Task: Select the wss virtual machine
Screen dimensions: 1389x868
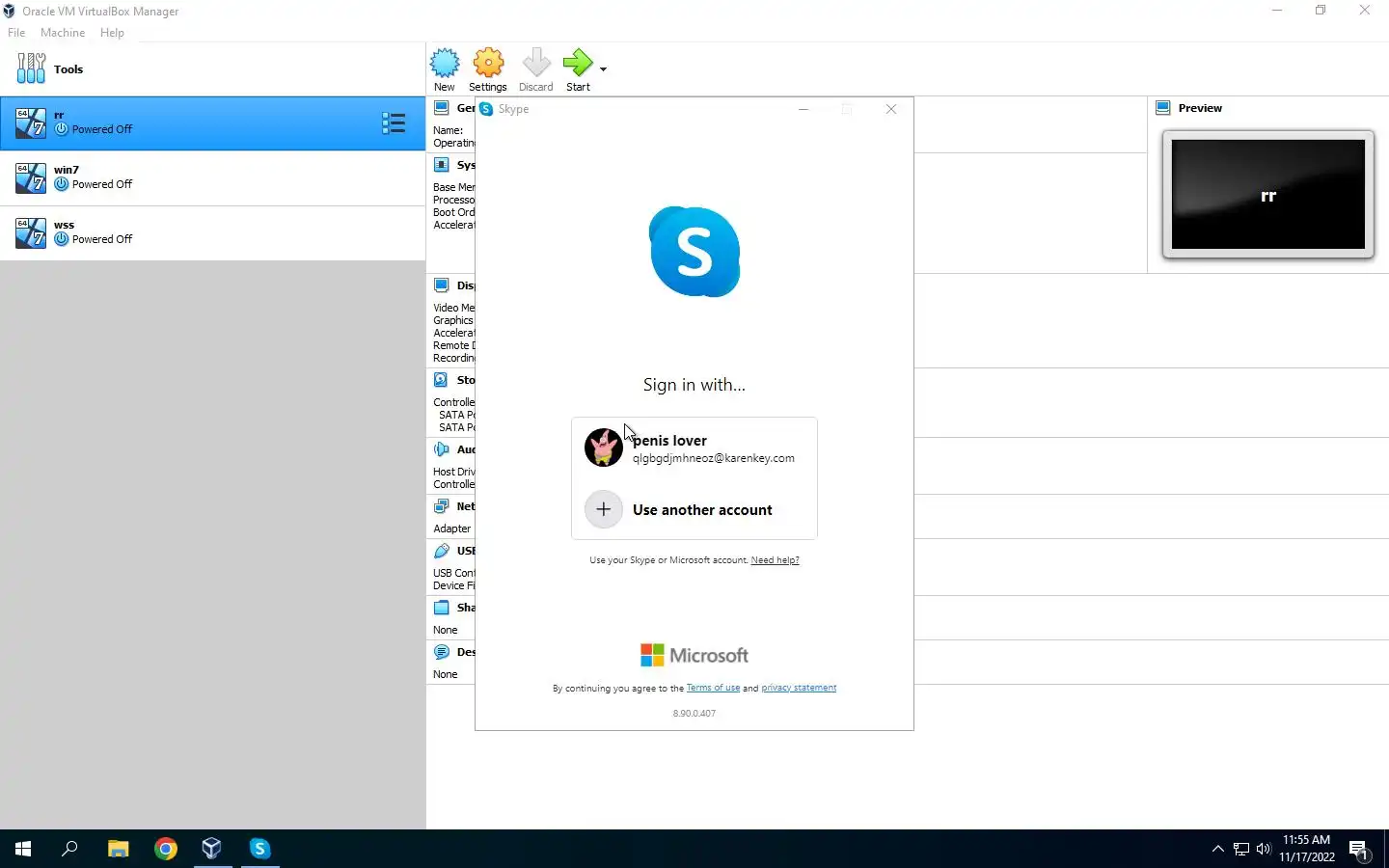Action: coord(212,232)
